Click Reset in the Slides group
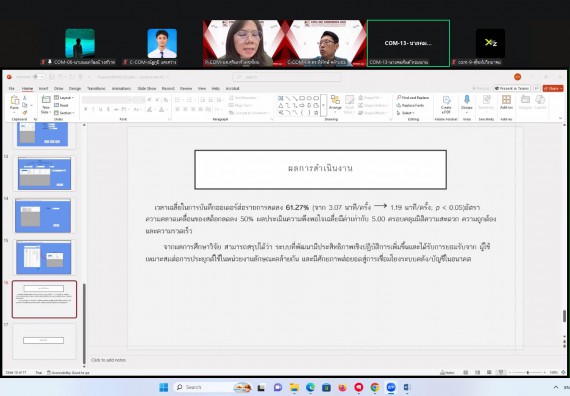Screen dimensions: 570x396 click(x=61, y=105)
